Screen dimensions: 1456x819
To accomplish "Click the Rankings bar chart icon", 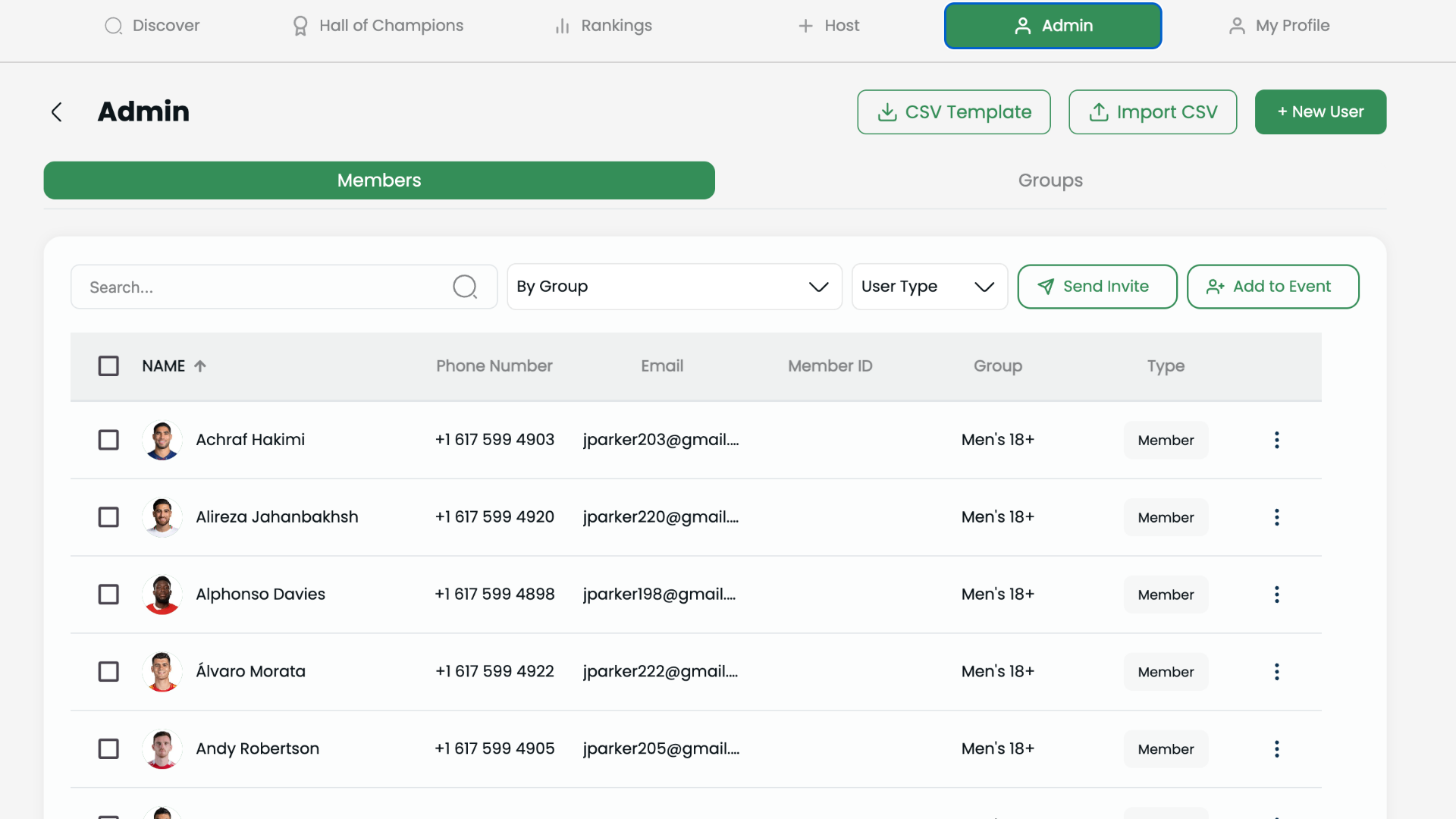I will [562, 27].
